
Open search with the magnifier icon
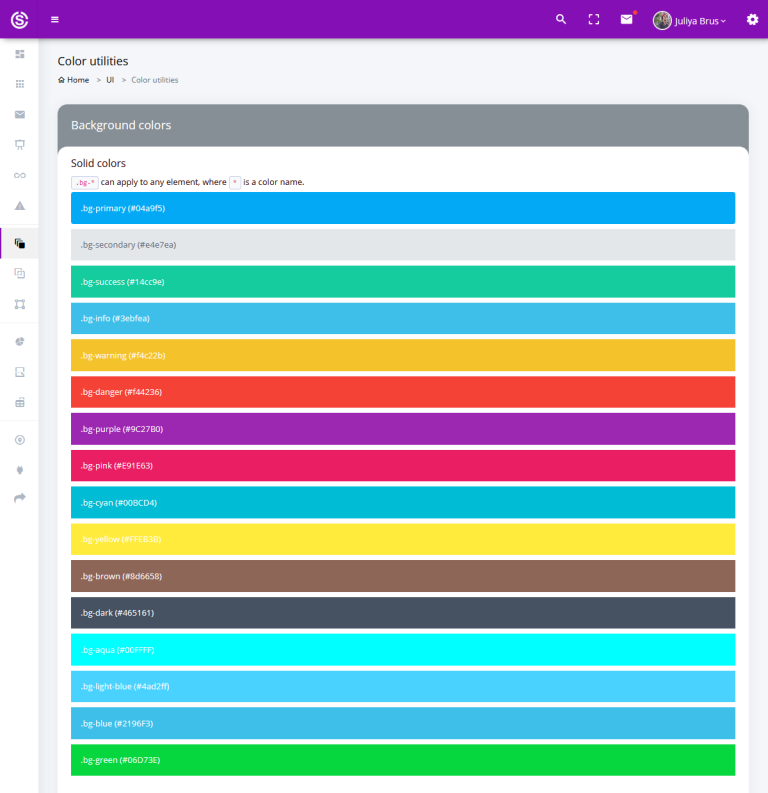(x=561, y=19)
